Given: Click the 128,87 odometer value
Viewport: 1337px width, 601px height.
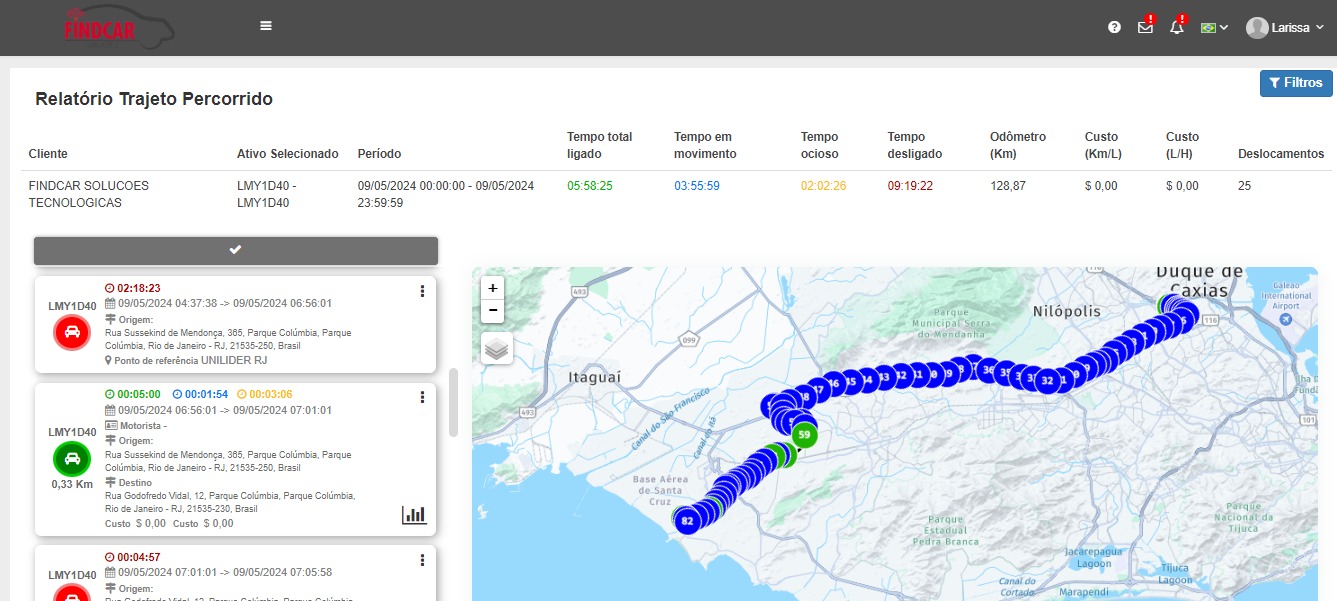Looking at the screenshot, I should click(x=1007, y=186).
